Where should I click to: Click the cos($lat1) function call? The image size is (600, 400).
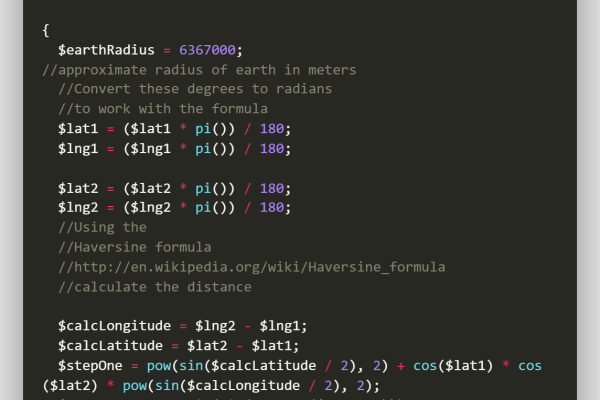(465, 366)
